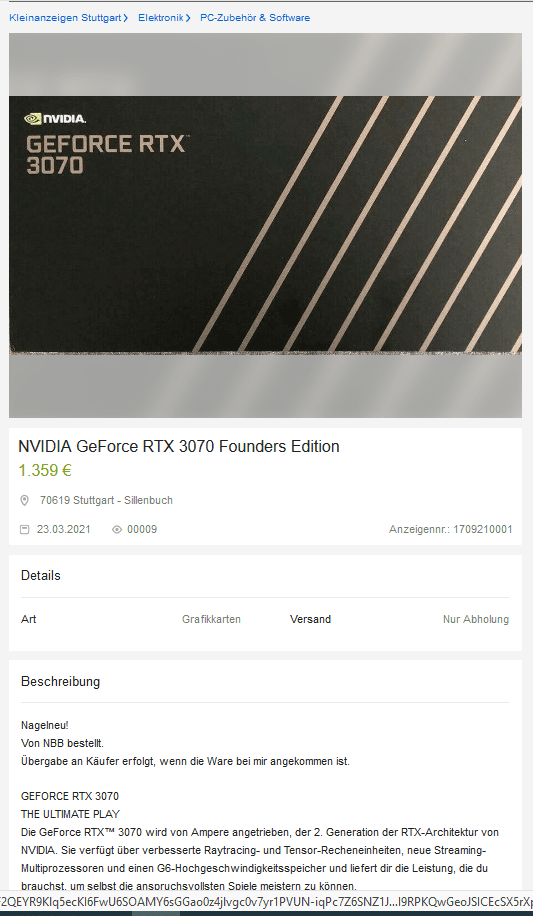533x916 pixels.
Task: Click the location pin icon
Action: pos(25,501)
